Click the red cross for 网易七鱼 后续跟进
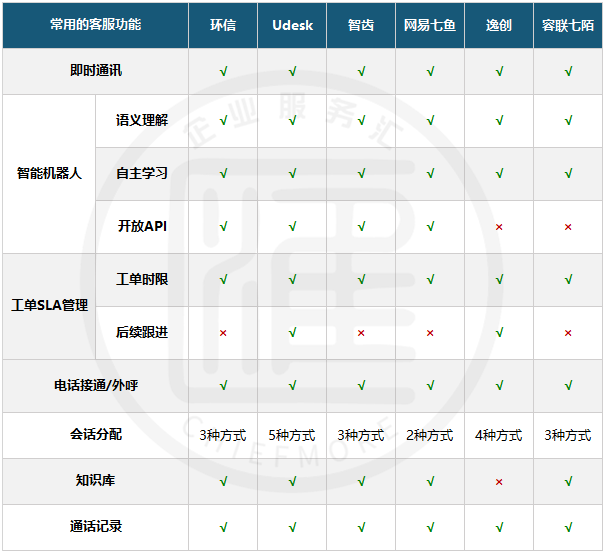The height and width of the screenshot is (553, 605). 430,333
